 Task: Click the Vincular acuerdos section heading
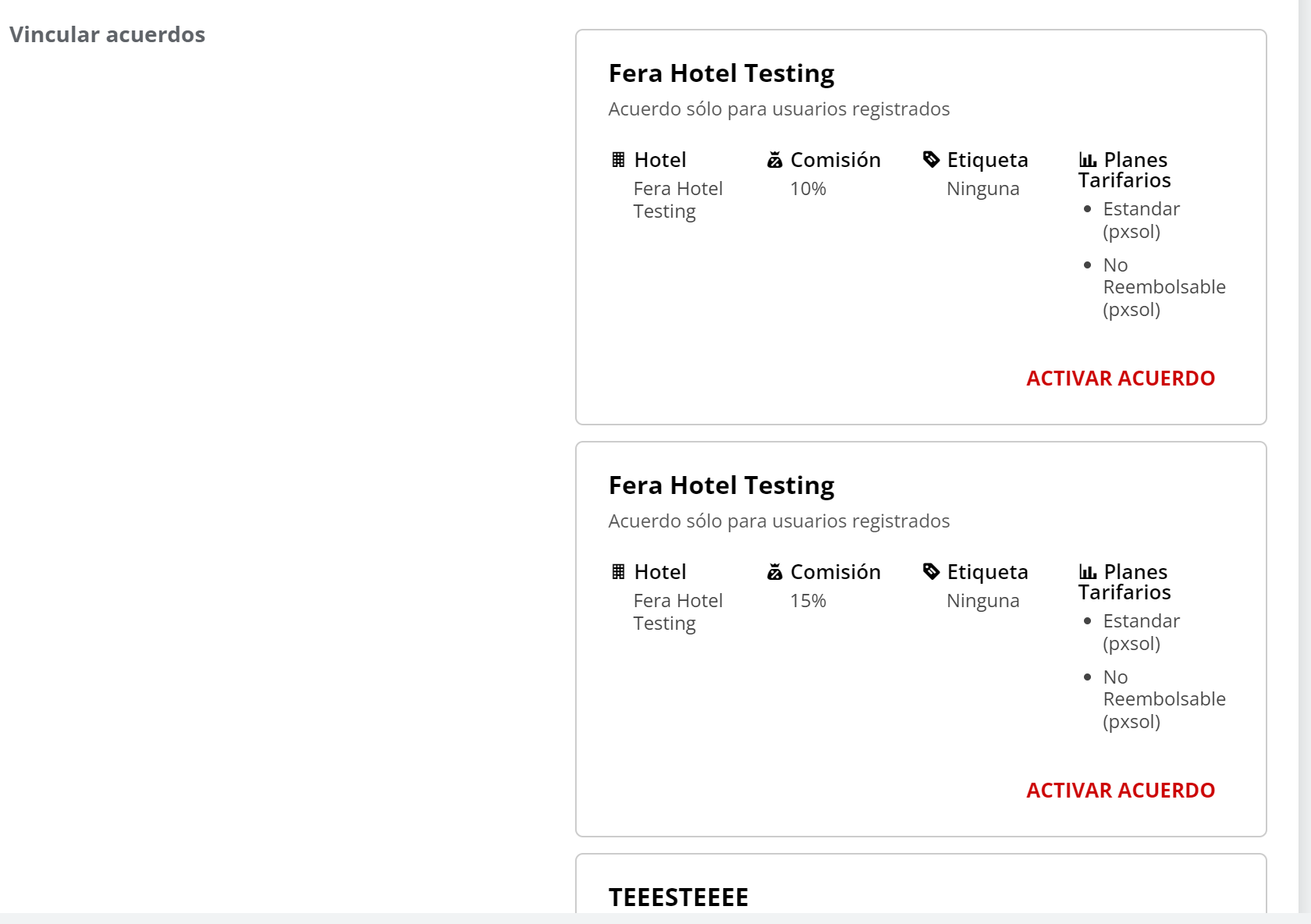tap(107, 34)
